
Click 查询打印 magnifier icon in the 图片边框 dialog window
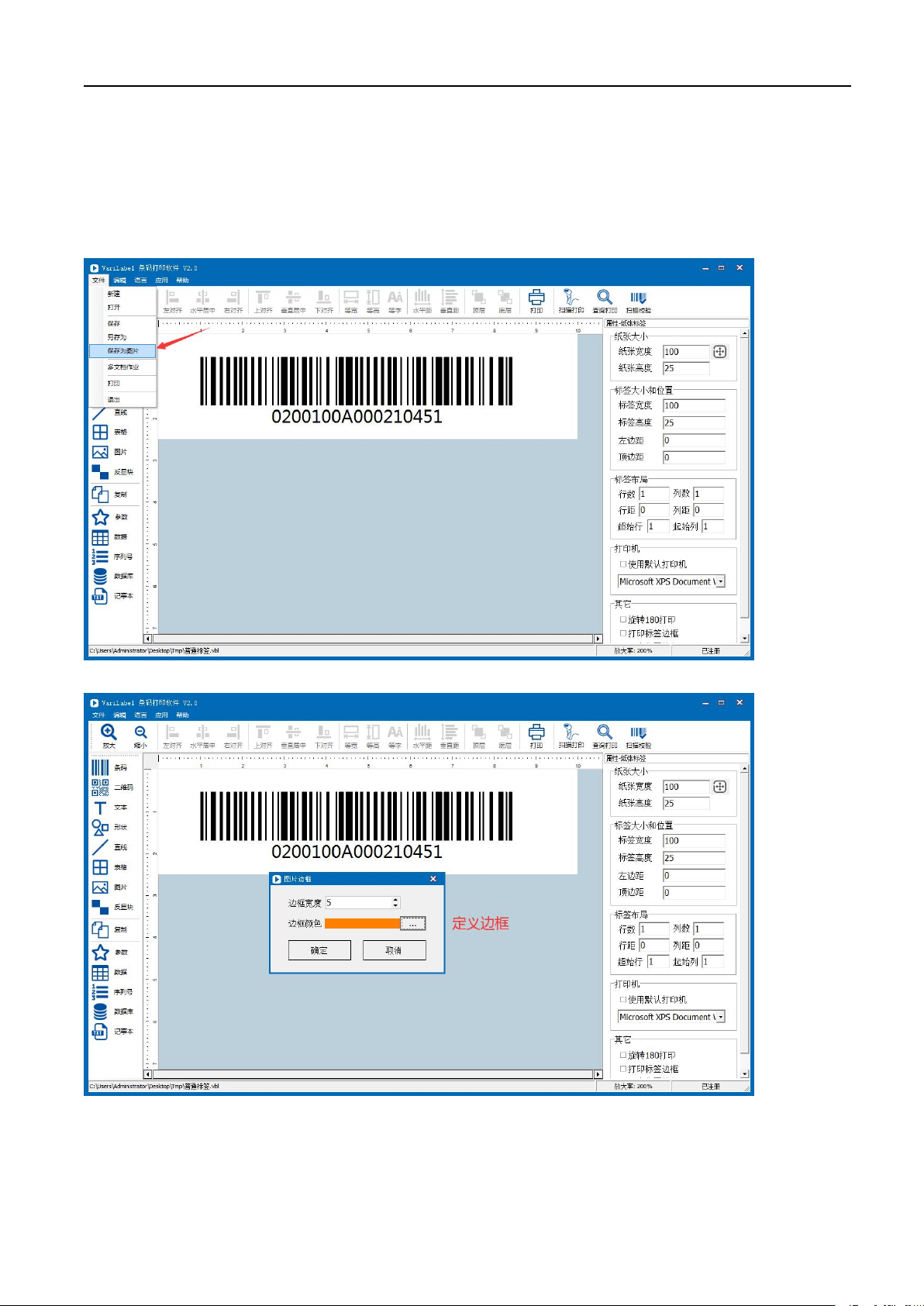(605, 732)
